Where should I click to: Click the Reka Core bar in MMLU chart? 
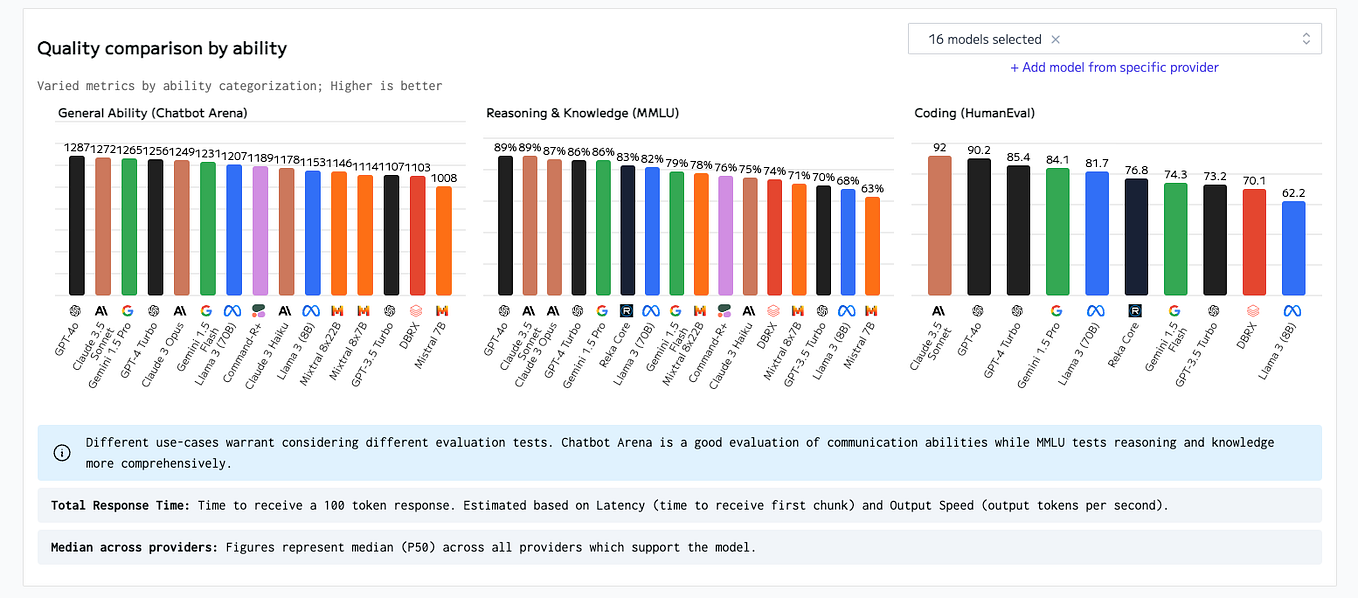tap(627, 231)
